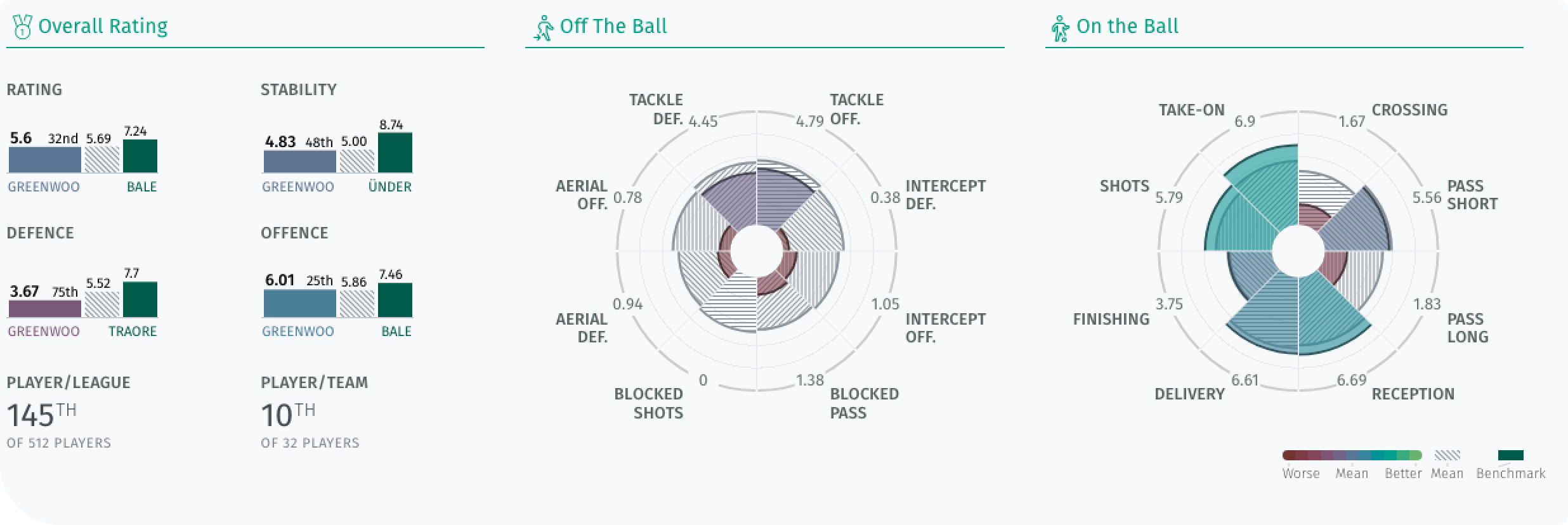This screenshot has height=525, width=1568.
Task: Open the On the Ball section header
Action: coord(1127,26)
